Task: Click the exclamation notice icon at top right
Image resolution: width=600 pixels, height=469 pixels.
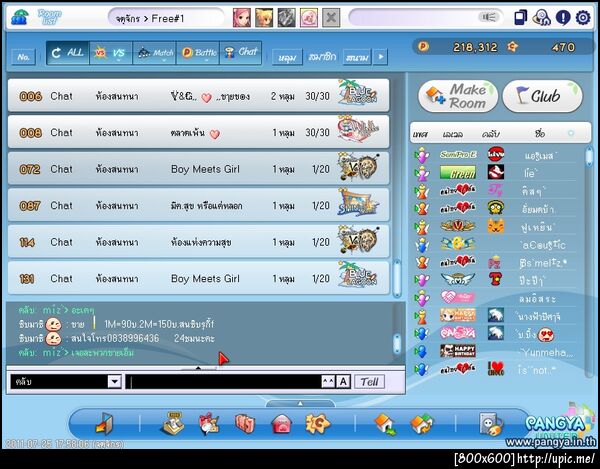Action: (563, 18)
